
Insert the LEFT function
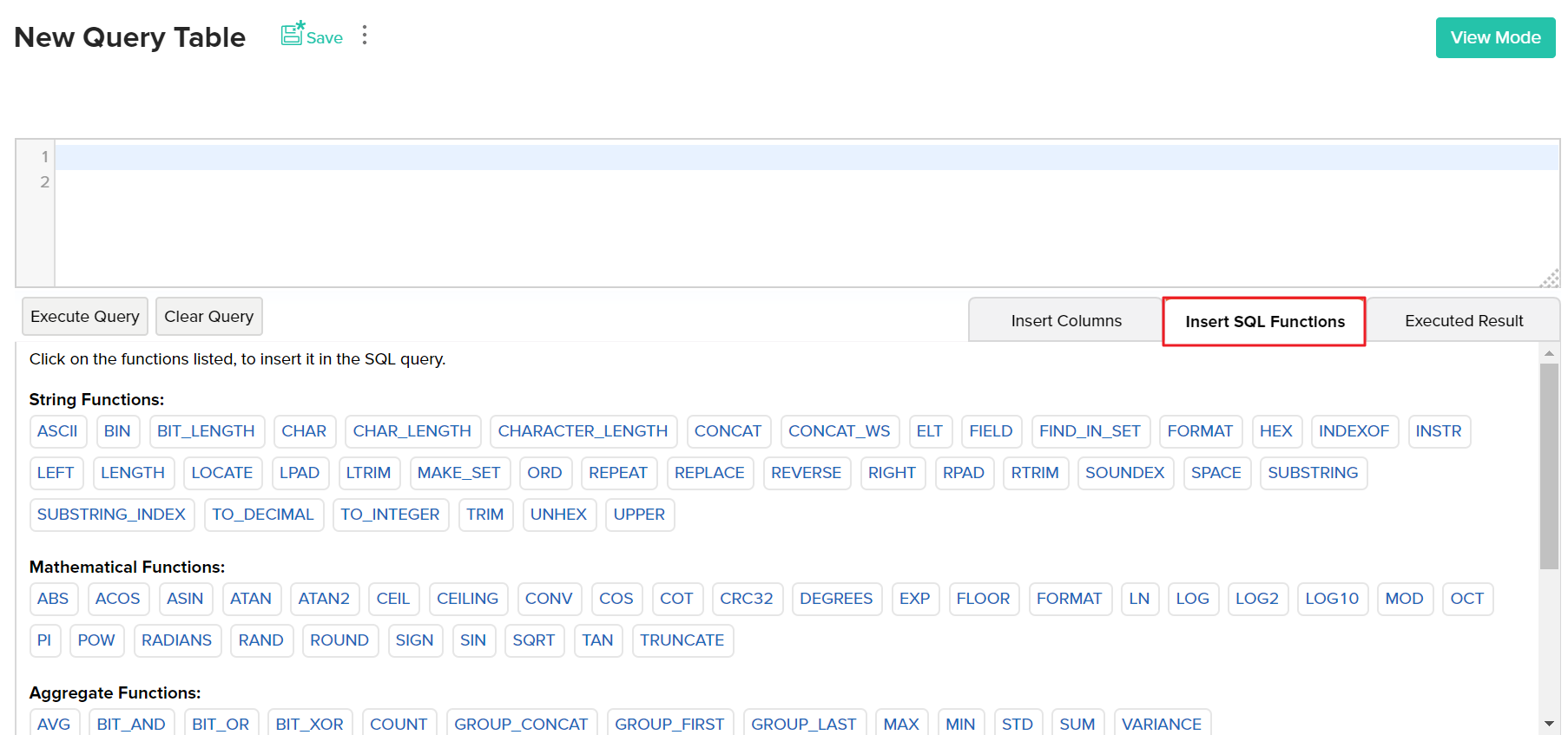pyautogui.click(x=56, y=473)
